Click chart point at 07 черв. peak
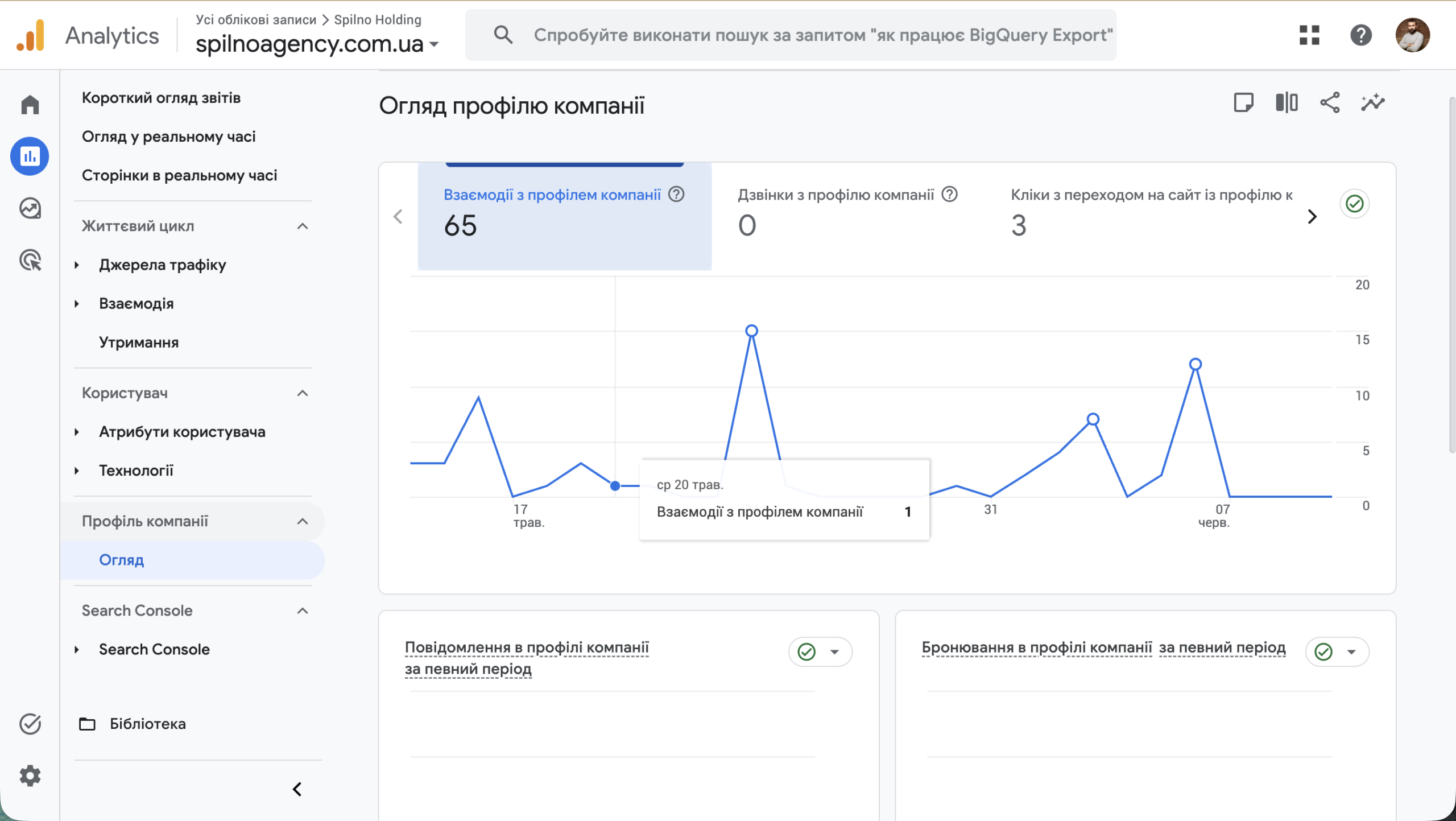This screenshot has width=1456, height=821. (x=1196, y=364)
